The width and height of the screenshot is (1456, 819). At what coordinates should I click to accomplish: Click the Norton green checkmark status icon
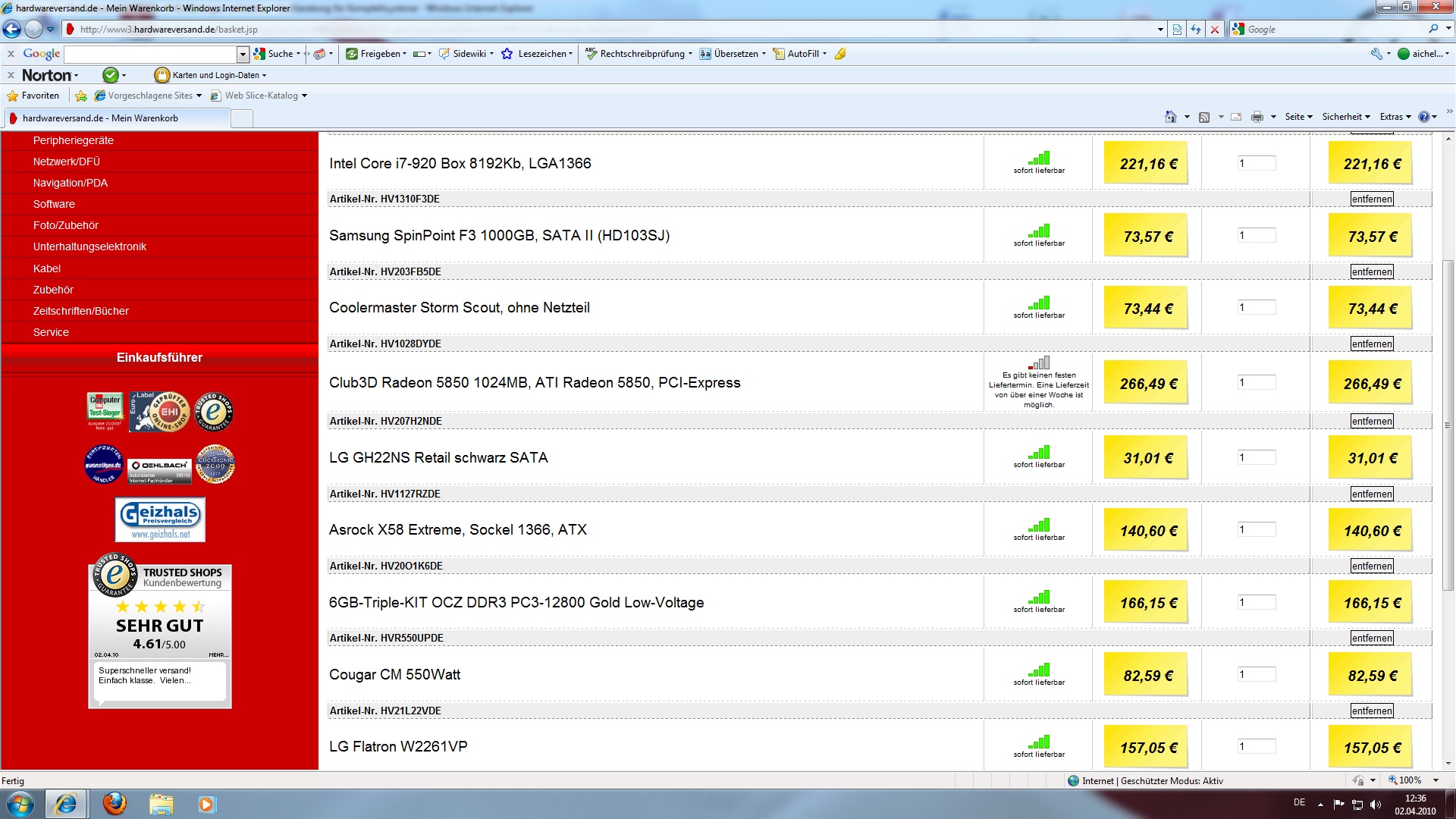tap(111, 75)
